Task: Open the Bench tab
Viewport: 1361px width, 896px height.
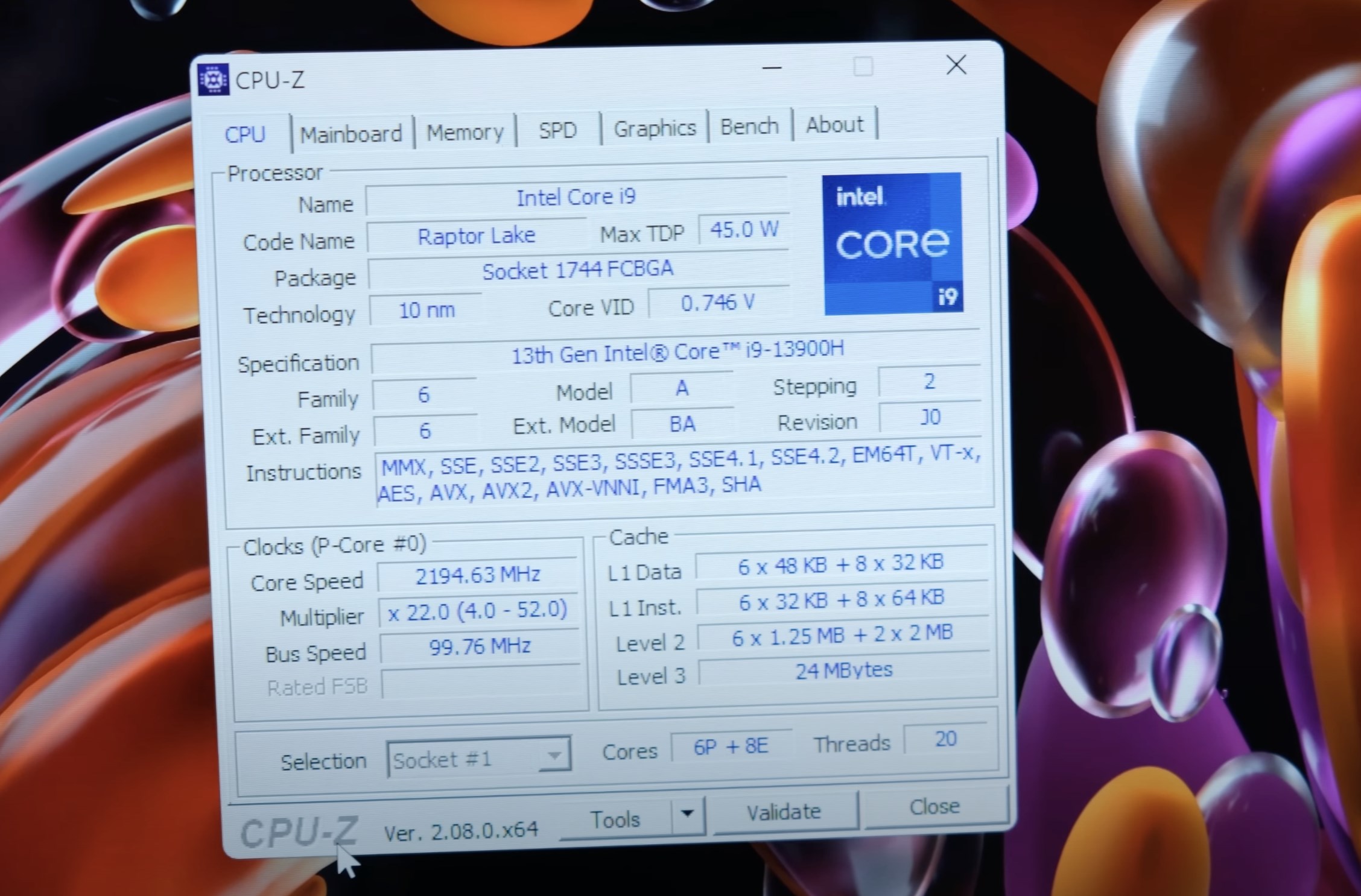Action: tap(749, 126)
